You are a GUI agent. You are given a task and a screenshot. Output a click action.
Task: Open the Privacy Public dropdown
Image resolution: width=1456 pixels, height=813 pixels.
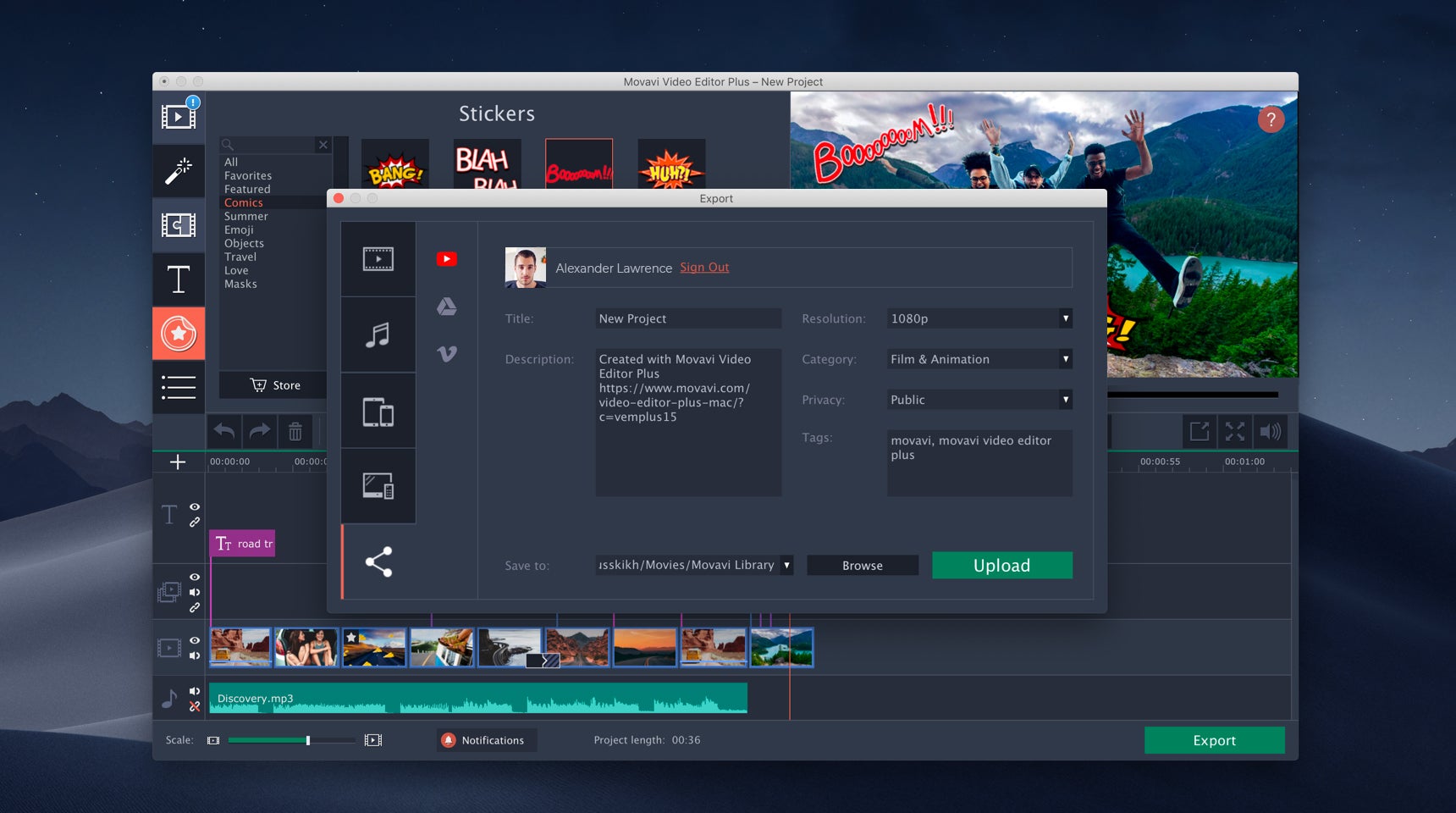[x=979, y=400]
